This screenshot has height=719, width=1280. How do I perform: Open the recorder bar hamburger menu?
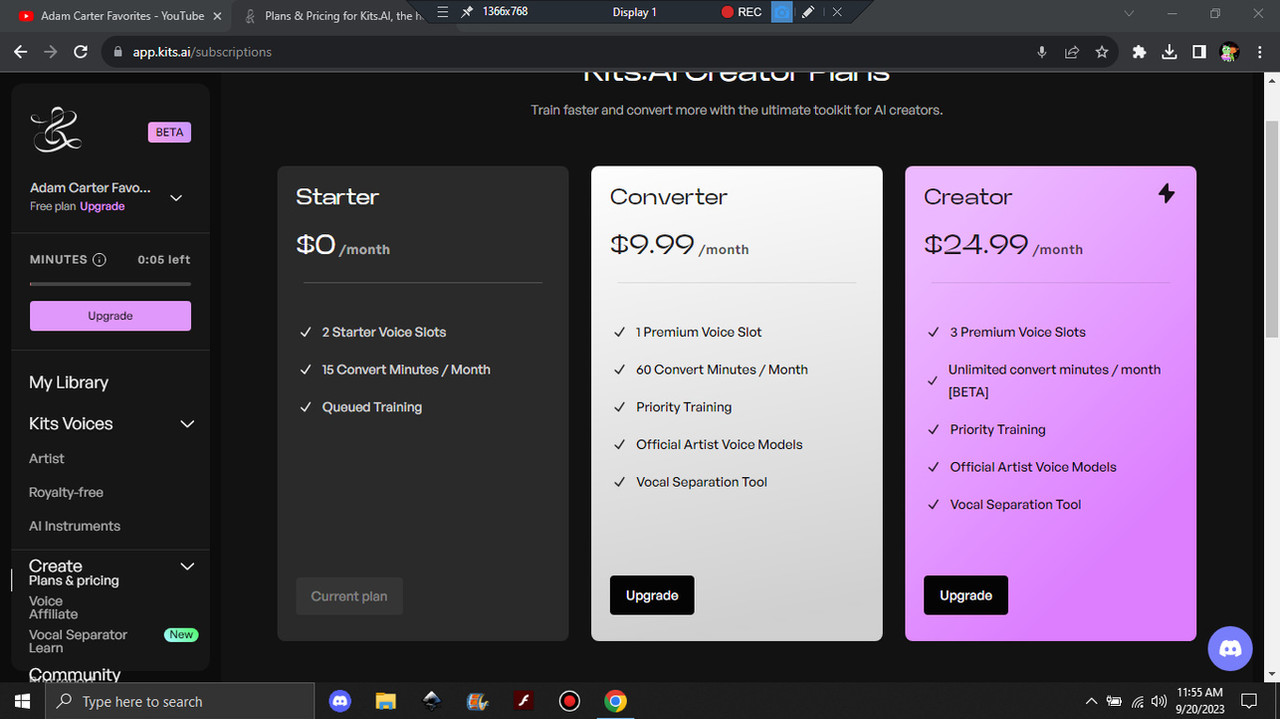click(443, 12)
